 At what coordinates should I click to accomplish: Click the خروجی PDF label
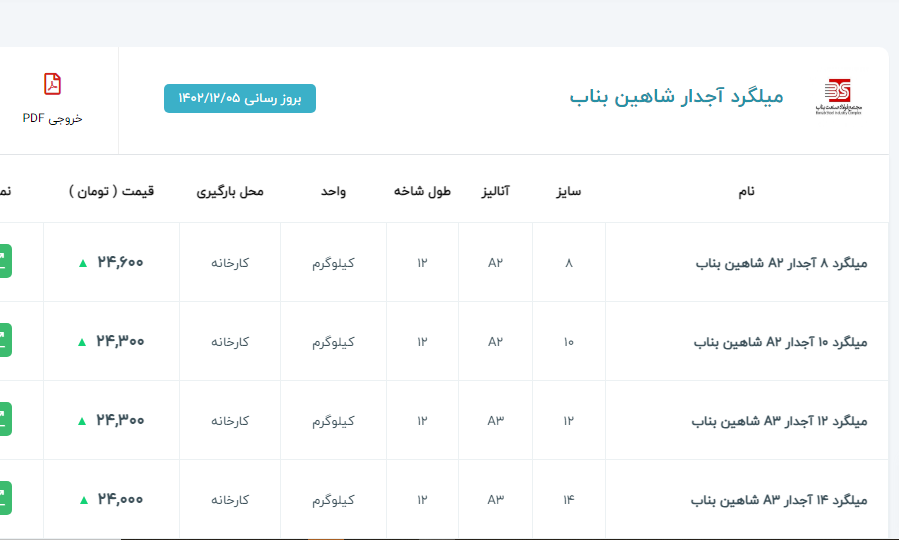click(x=53, y=118)
